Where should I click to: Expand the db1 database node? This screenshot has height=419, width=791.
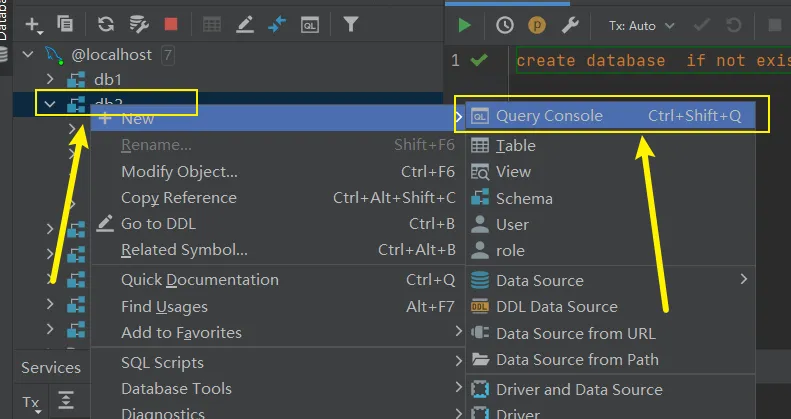(x=49, y=78)
